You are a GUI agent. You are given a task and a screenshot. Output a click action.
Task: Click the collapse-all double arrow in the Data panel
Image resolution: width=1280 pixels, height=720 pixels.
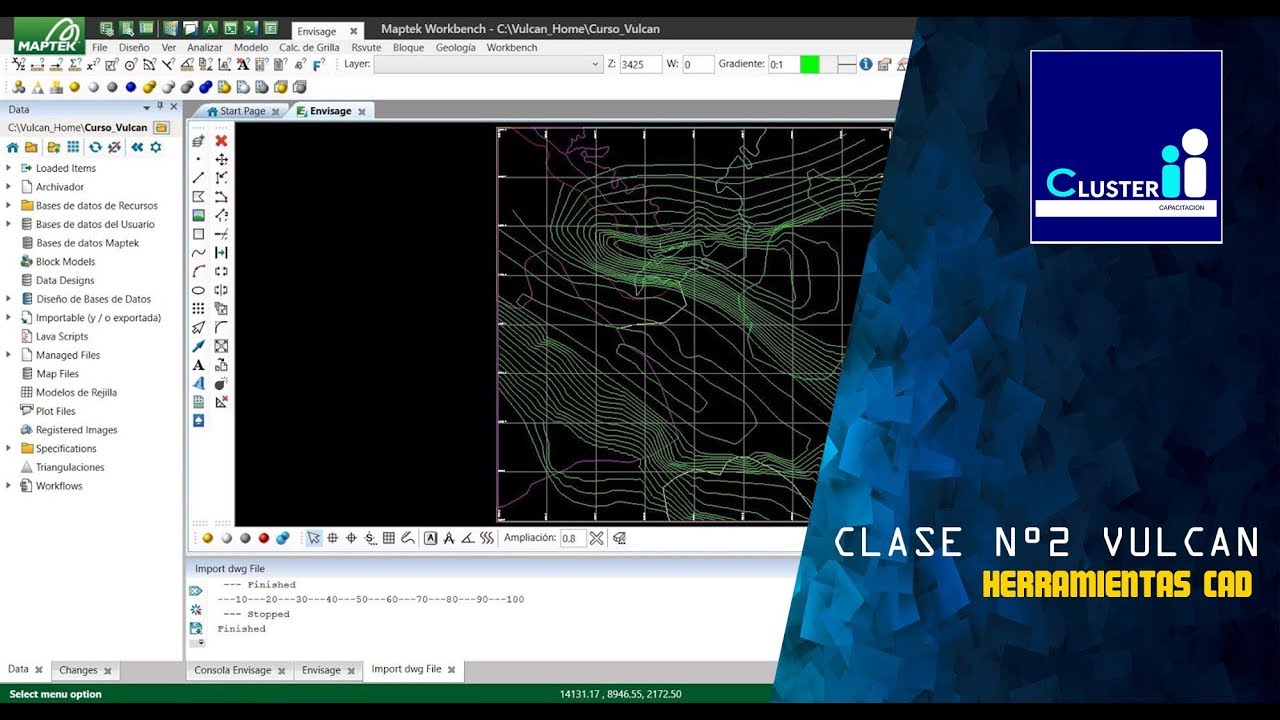click(137, 147)
